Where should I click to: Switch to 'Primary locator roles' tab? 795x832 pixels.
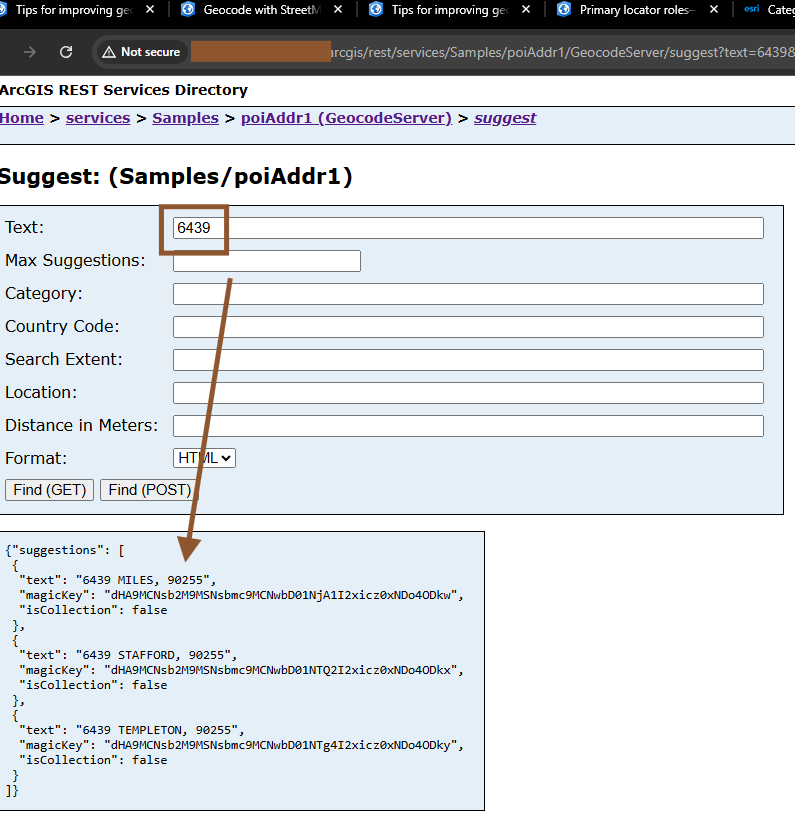tap(637, 10)
